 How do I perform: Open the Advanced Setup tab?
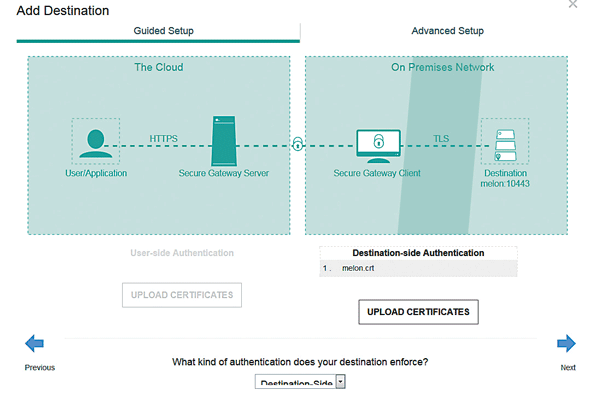pos(447,31)
